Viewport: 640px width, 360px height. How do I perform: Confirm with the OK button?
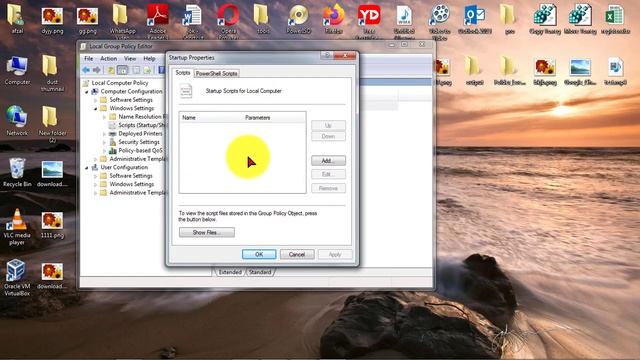(259, 254)
